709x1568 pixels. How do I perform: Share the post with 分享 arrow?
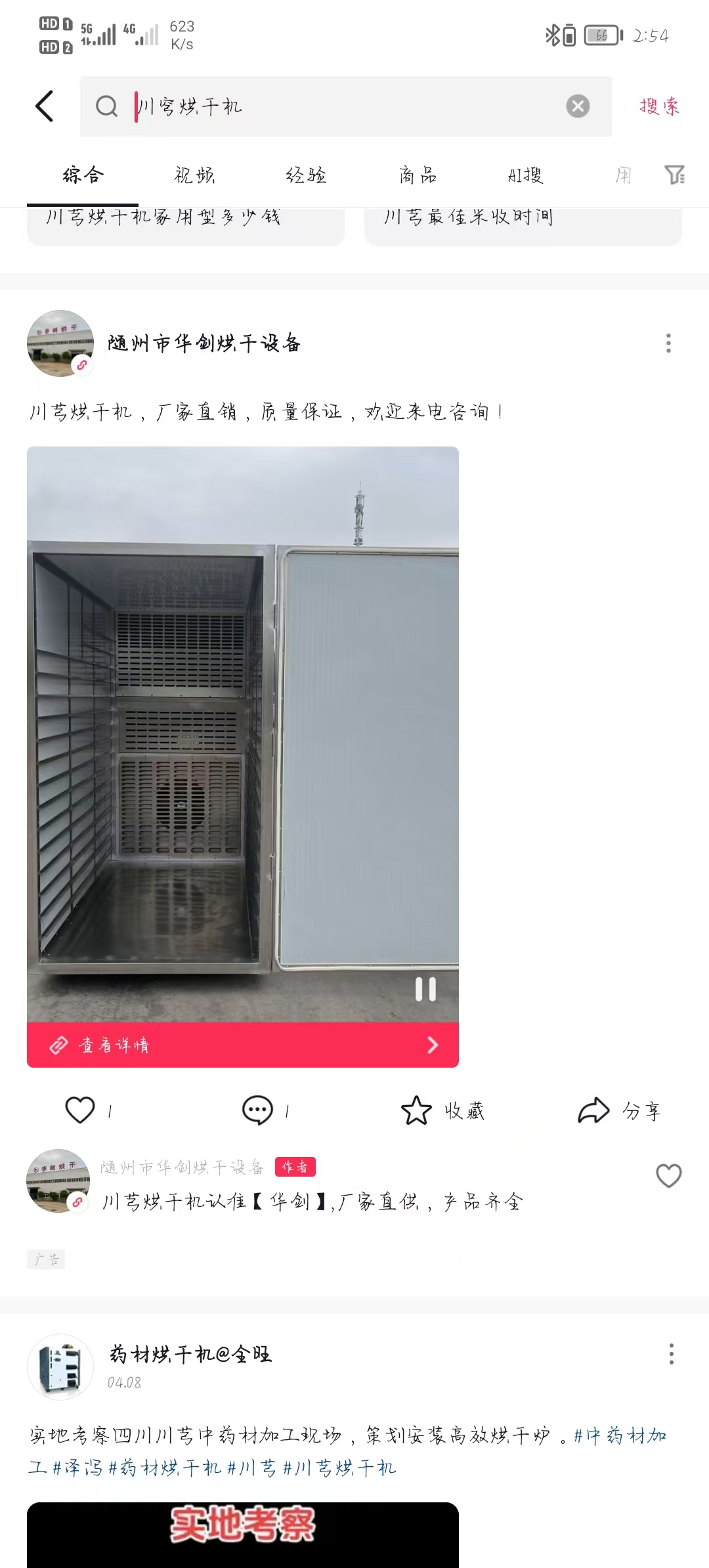(x=593, y=1110)
